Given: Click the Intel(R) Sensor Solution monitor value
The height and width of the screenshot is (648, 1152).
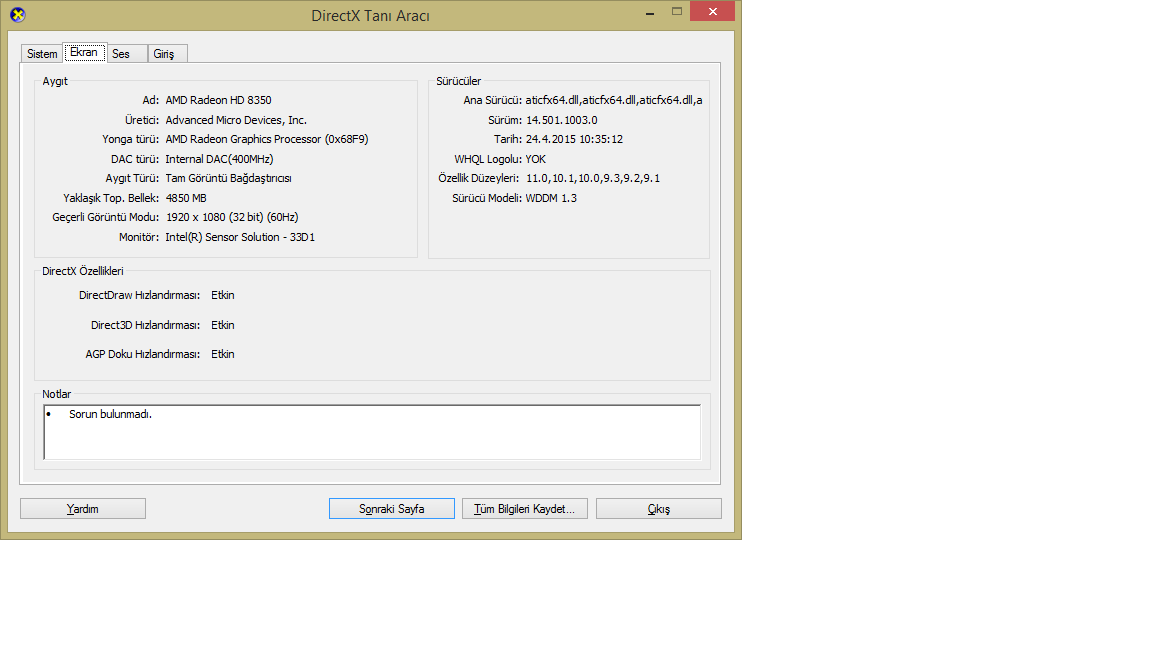Looking at the screenshot, I should tap(240, 237).
